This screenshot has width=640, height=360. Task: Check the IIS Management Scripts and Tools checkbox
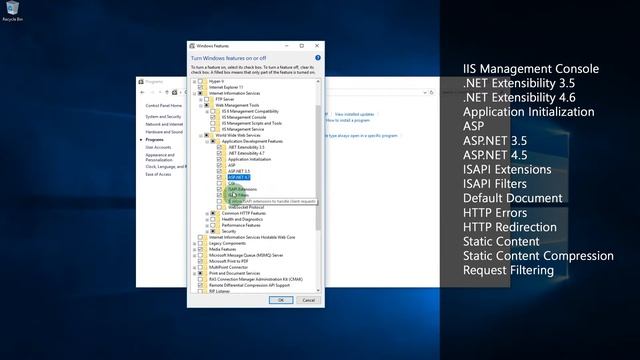pyautogui.click(x=213, y=123)
